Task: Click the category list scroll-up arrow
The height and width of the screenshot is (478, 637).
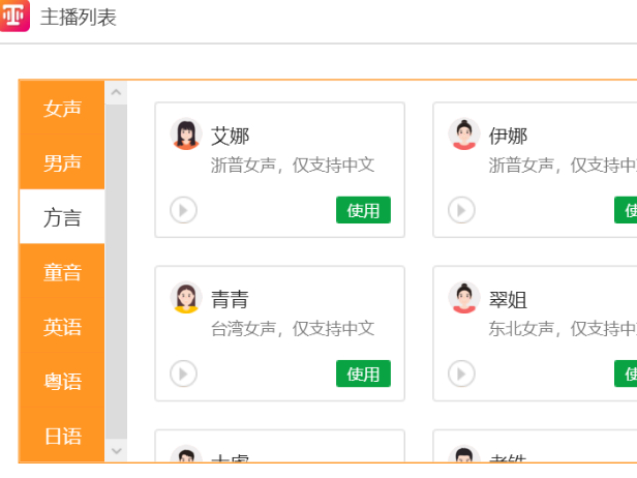Action: click(116, 93)
